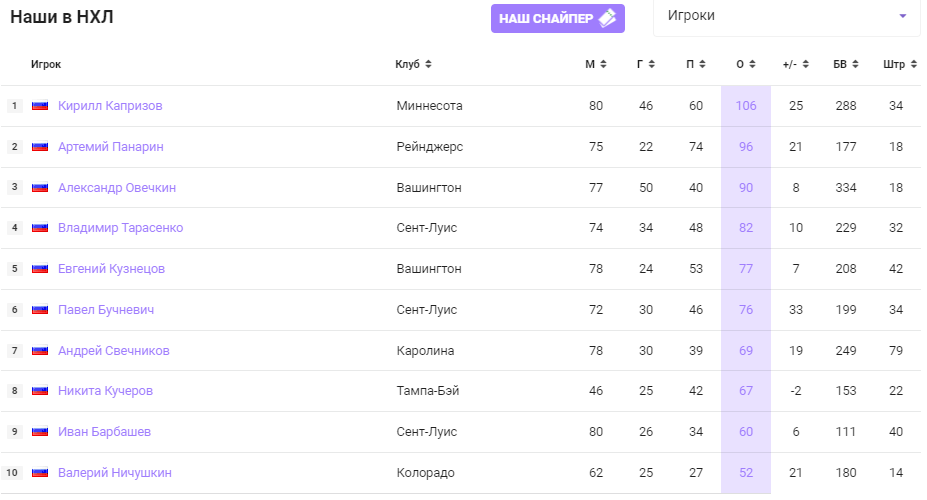Click the ticket icon on Наш снайпер button
Viewport: 927px width, 500px height.
coord(607,18)
